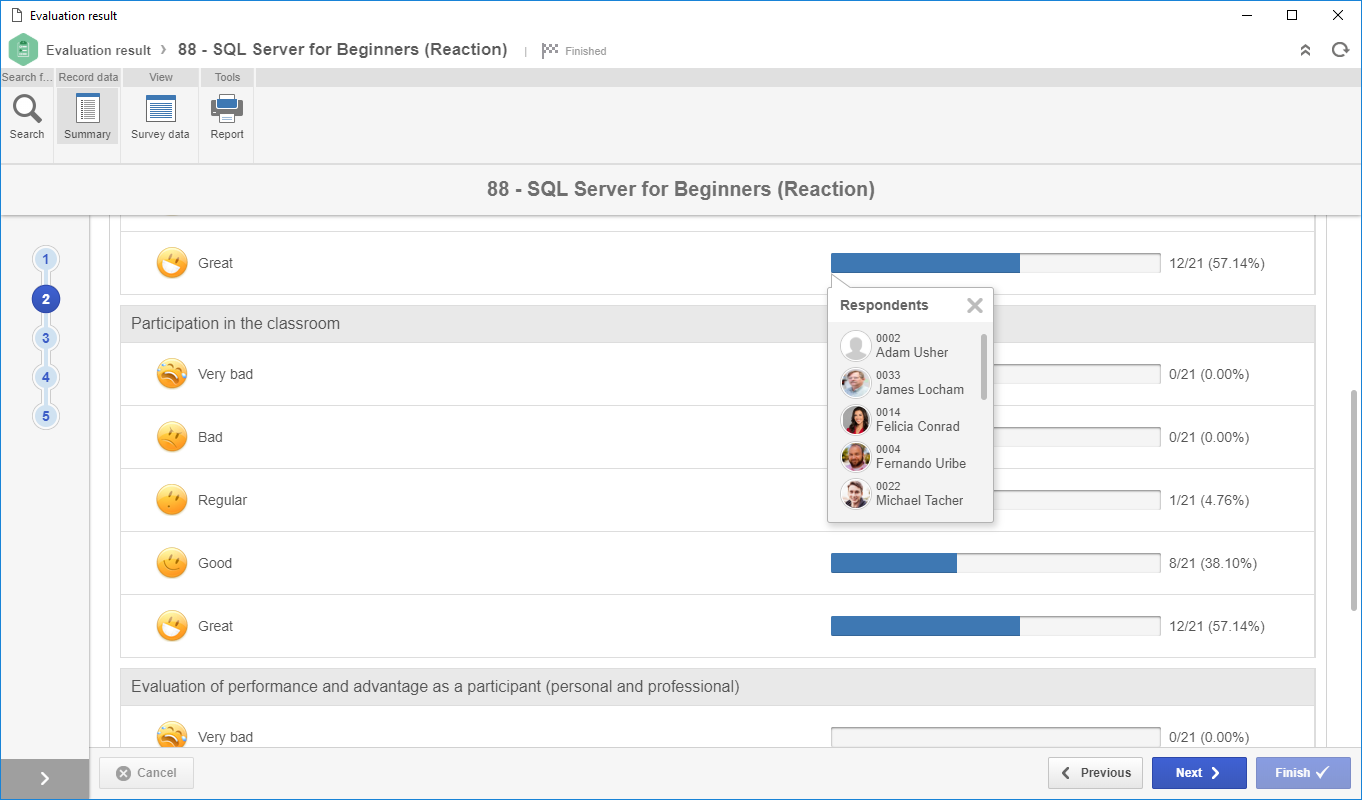Go back with the Previous button
Image resolution: width=1362 pixels, height=800 pixels.
click(1095, 773)
